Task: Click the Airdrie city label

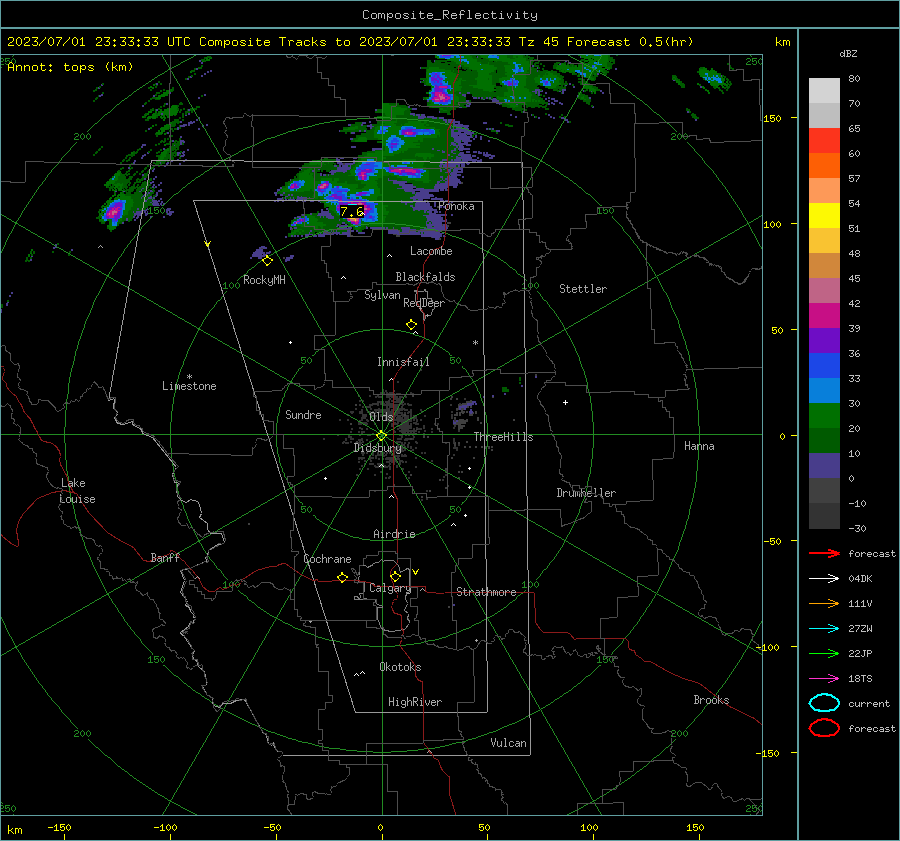Action: tap(394, 534)
